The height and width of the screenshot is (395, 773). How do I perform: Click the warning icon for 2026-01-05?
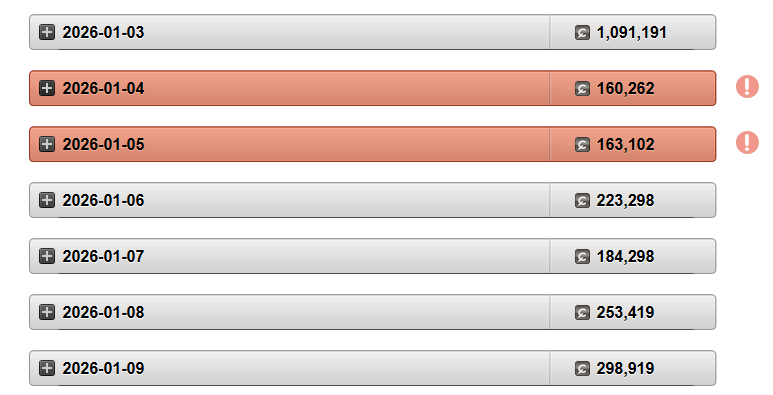[x=747, y=143]
